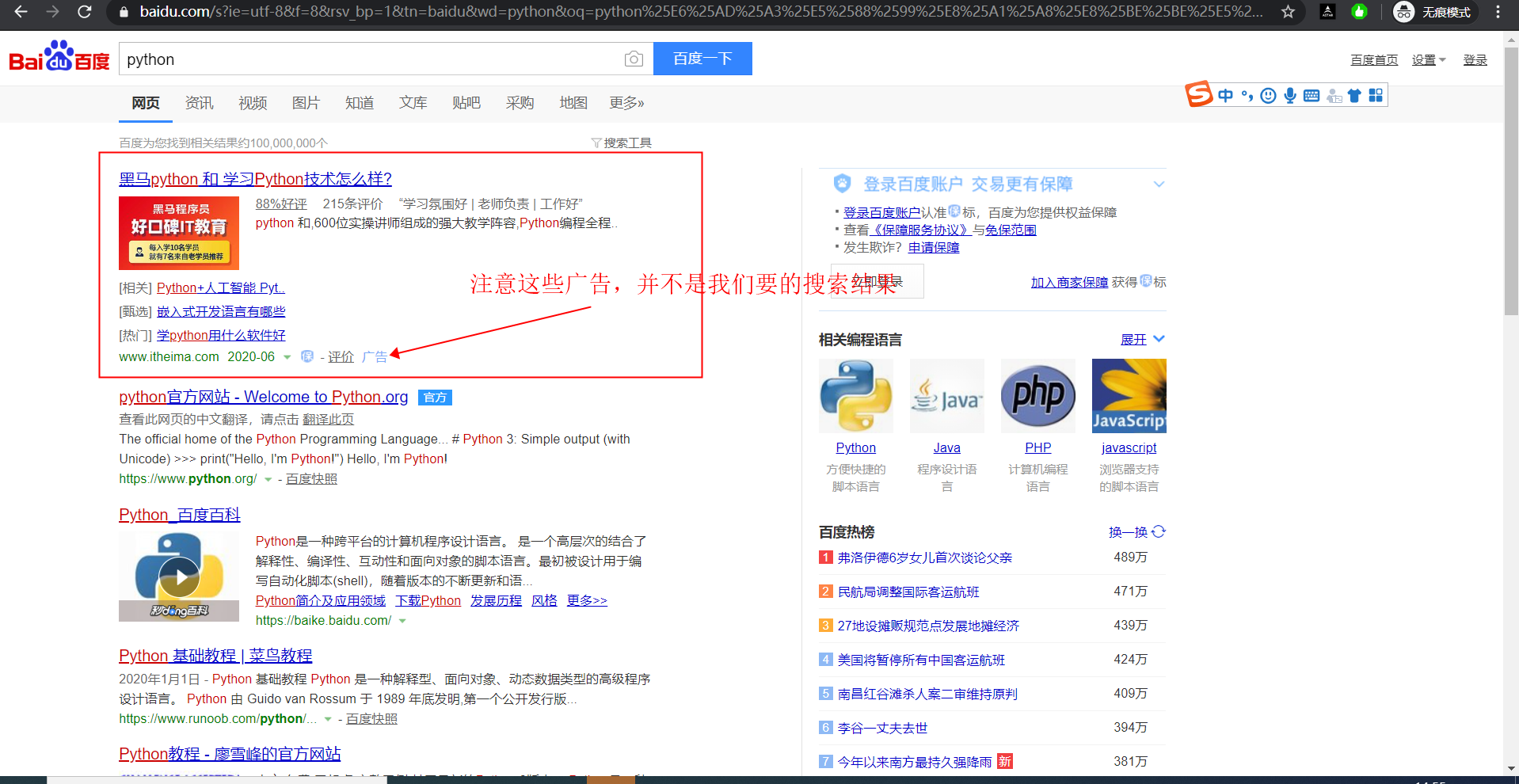Viewport: 1519px width, 784px height.
Task: Show more categories with 更多»
Action: pyautogui.click(x=626, y=103)
